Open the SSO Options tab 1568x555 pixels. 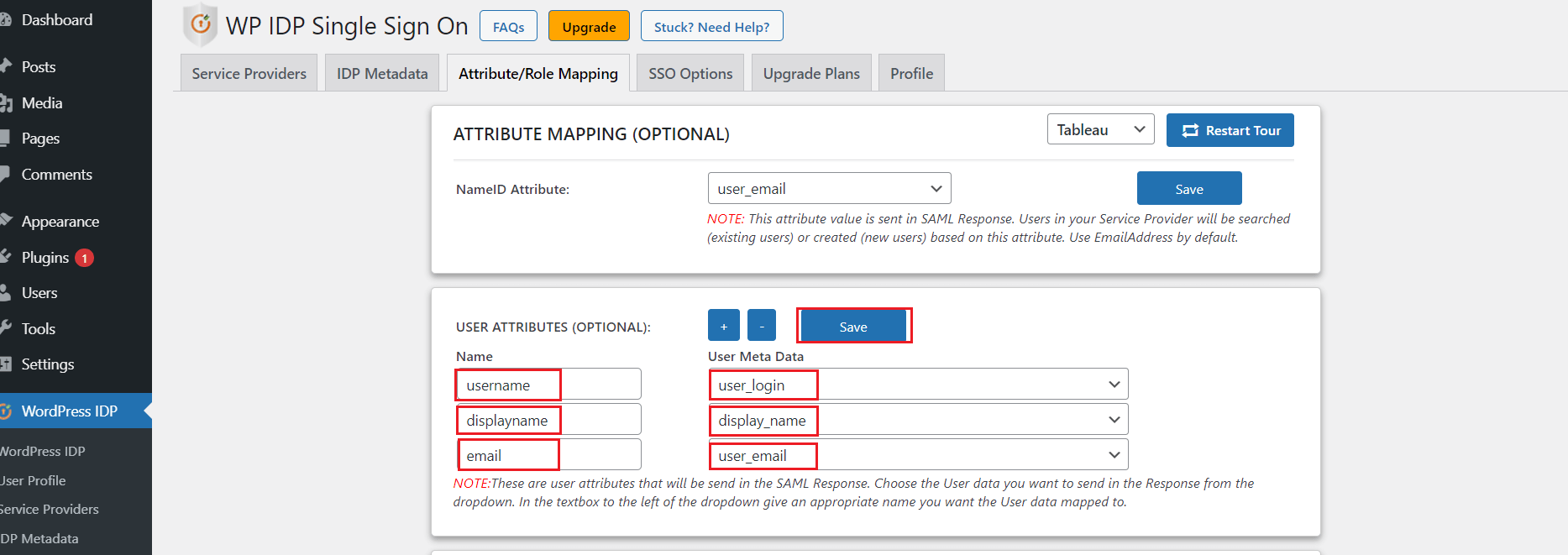[690, 73]
